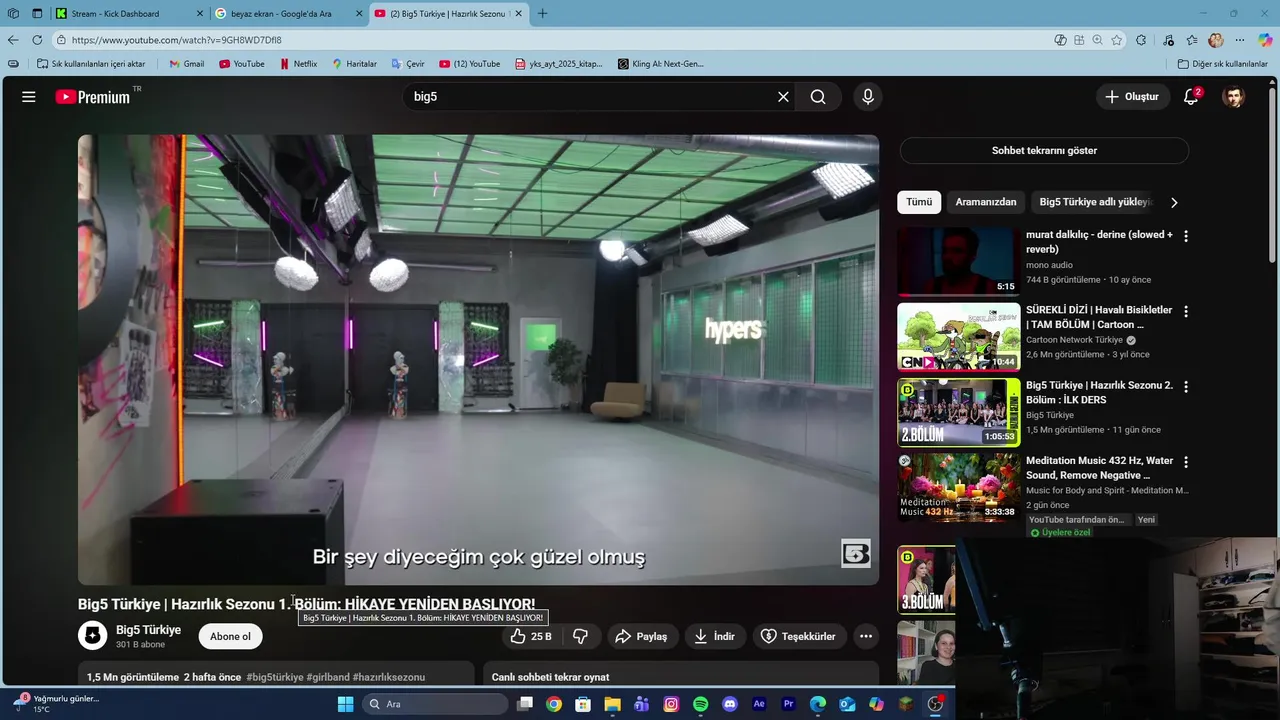Screen dimensions: 1280x720
Task: Open the Big5 Türkiye channel name link
Action: point(148,630)
